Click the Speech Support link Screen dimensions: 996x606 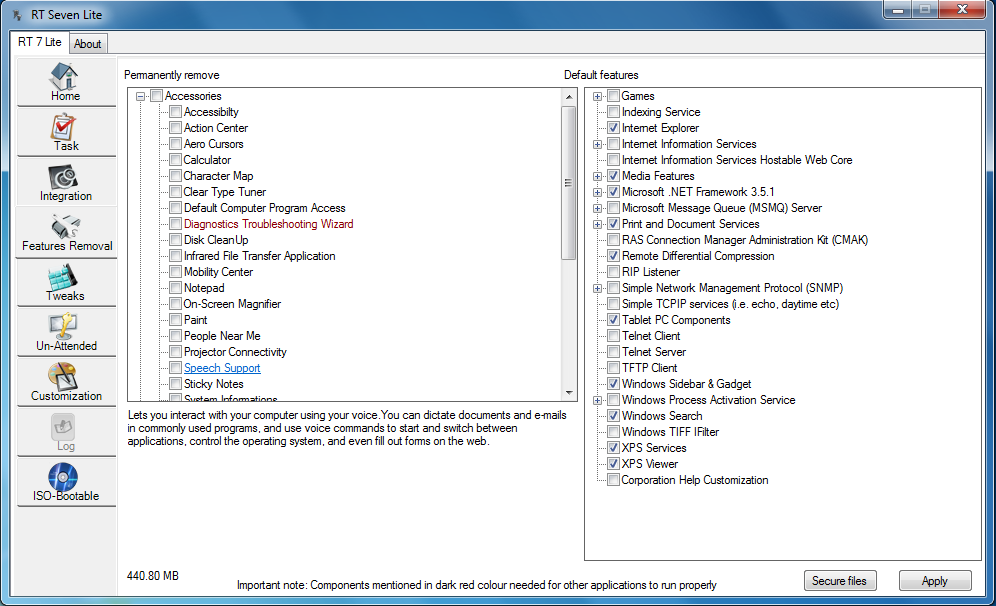coord(222,368)
